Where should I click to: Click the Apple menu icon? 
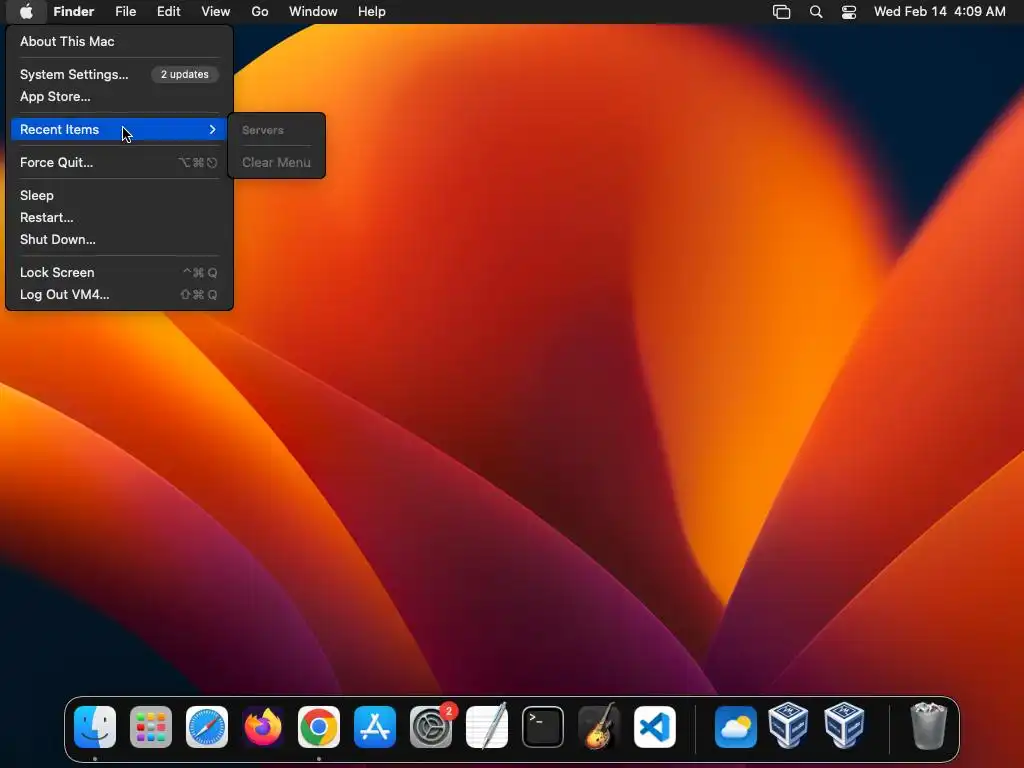pyautogui.click(x=26, y=12)
